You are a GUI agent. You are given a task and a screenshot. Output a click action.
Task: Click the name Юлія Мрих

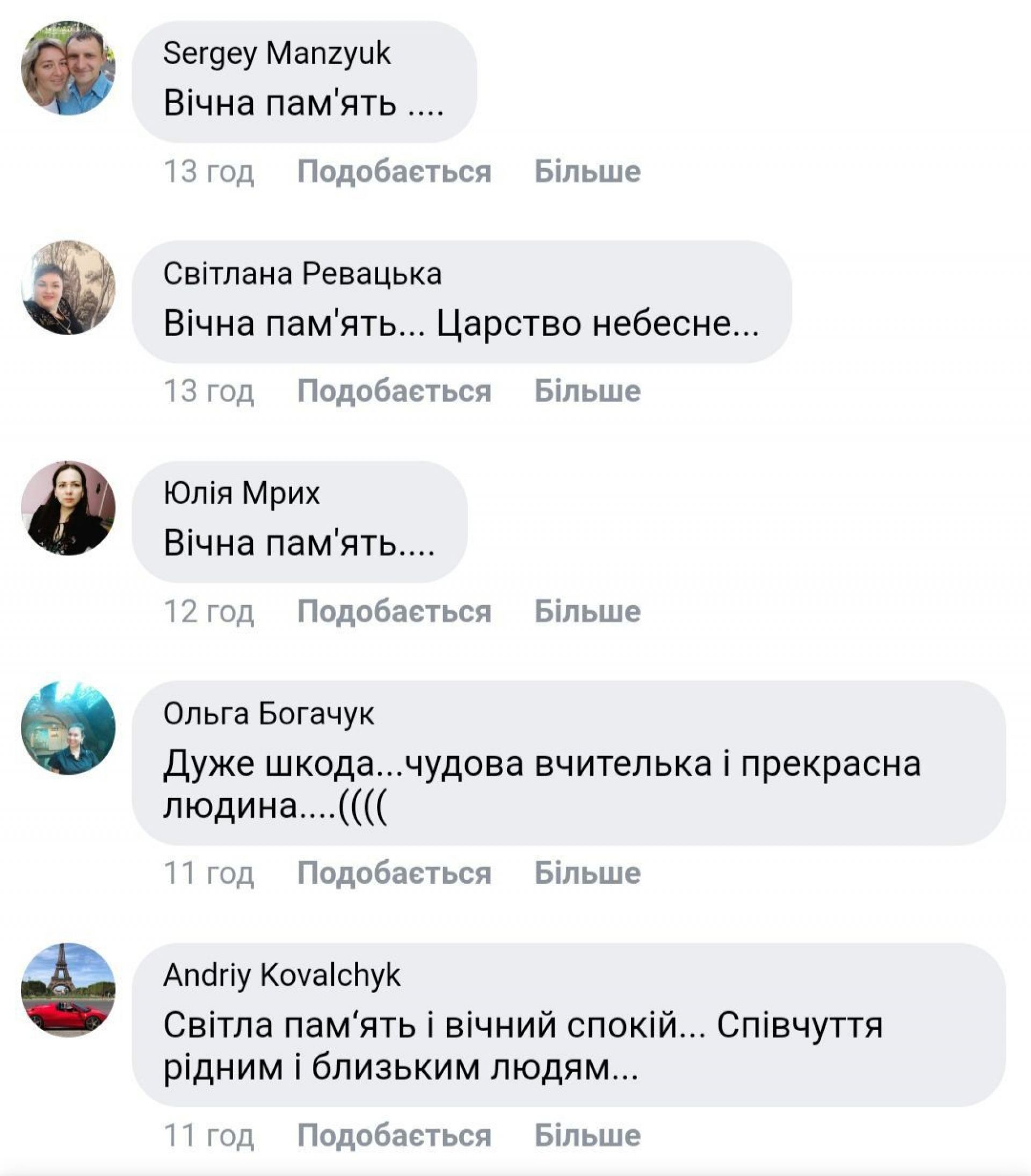242,493
